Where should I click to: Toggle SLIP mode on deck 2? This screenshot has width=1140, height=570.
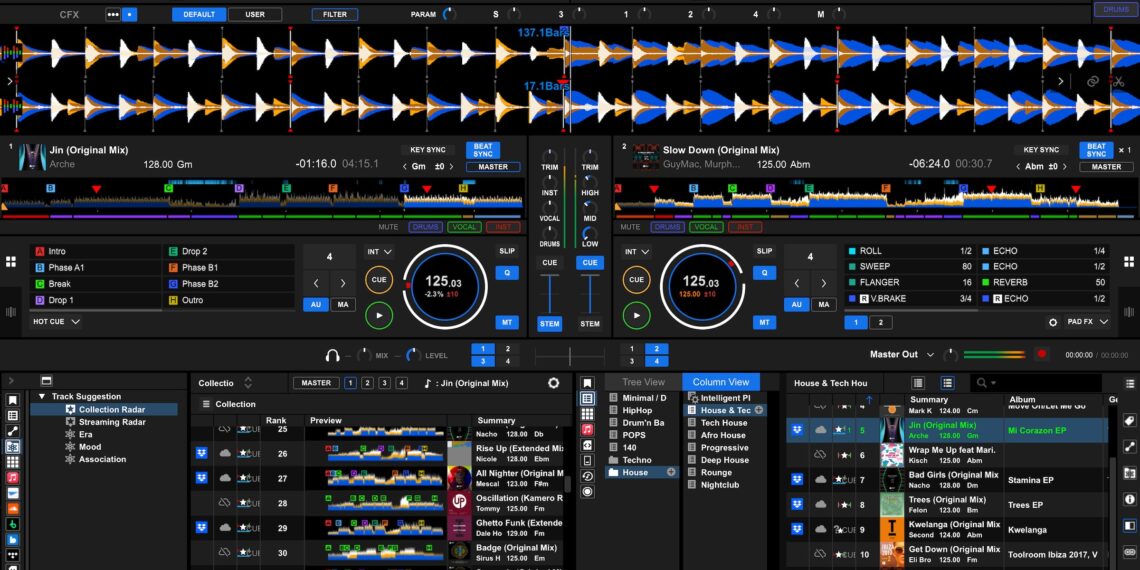coord(765,251)
